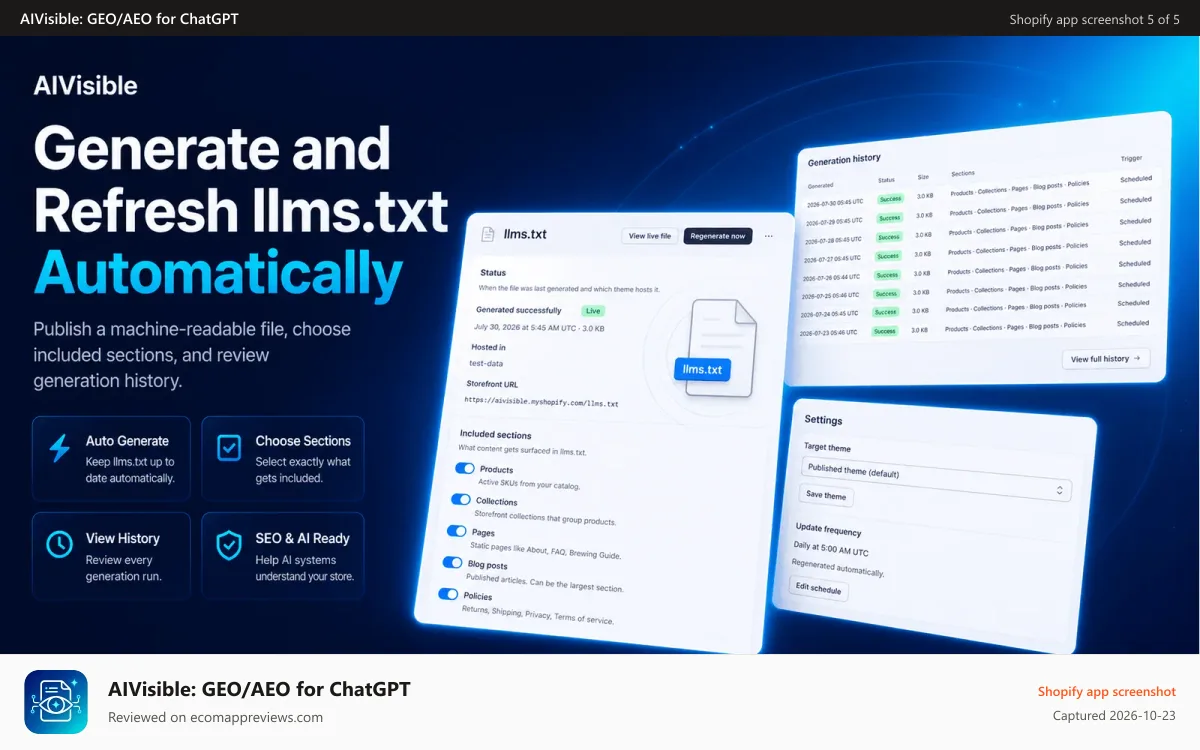Click the green Live status badge
Viewport: 1200px width, 750px height.
592,312
